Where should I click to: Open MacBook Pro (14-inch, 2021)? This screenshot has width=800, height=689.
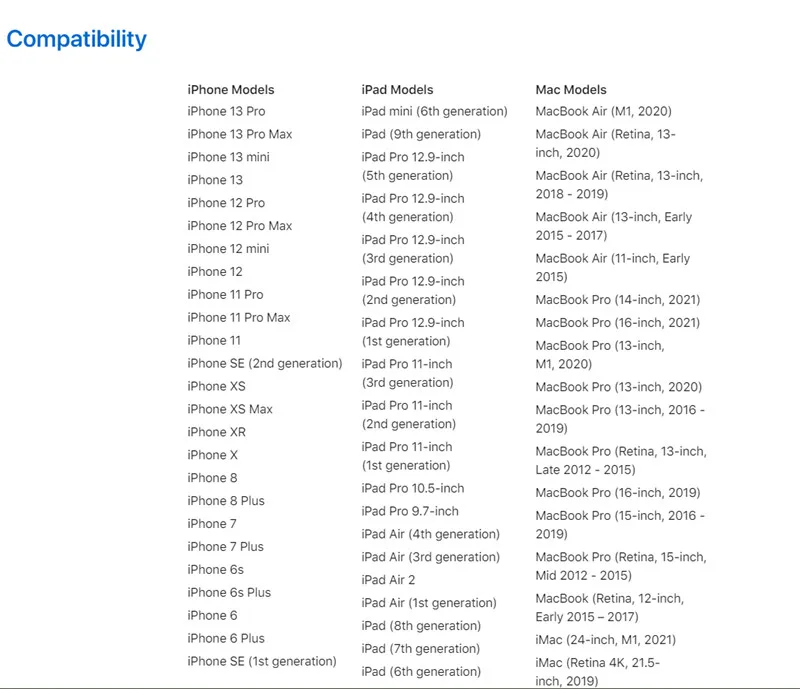(x=618, y=300)
